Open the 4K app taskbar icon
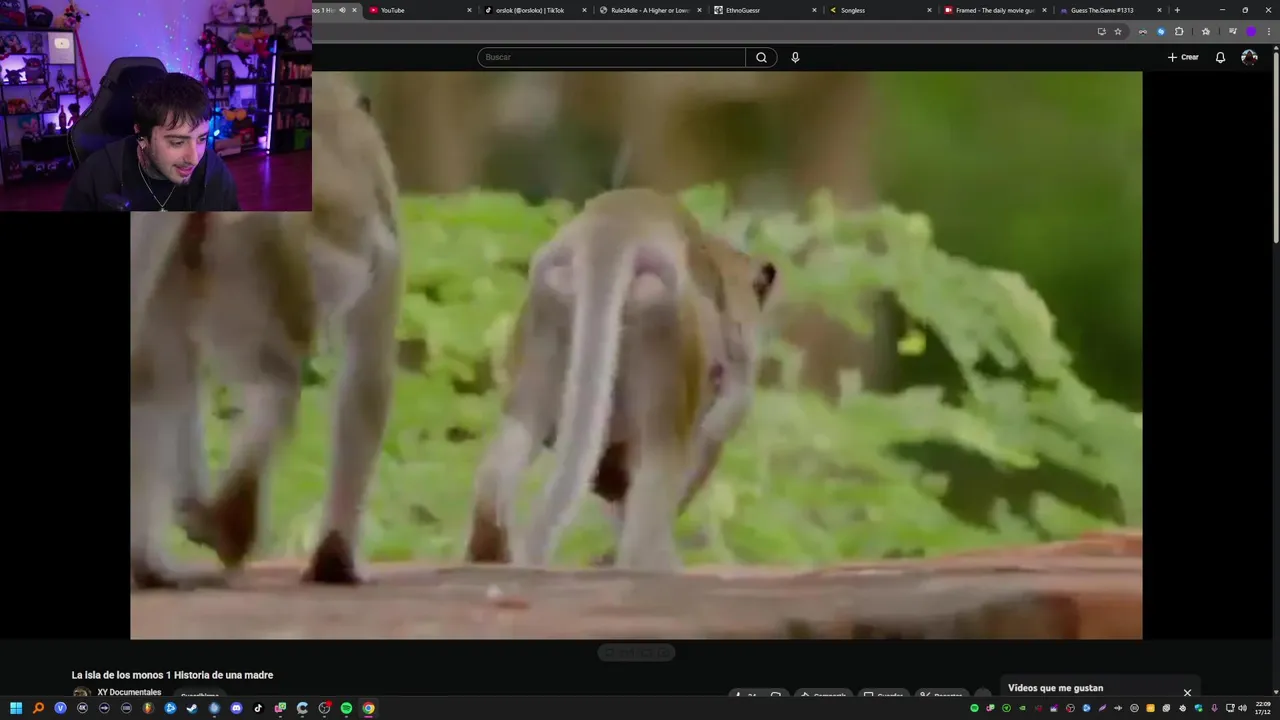Image resolution: width=1280 pixels, height=720 pixels. click(82, 708)
